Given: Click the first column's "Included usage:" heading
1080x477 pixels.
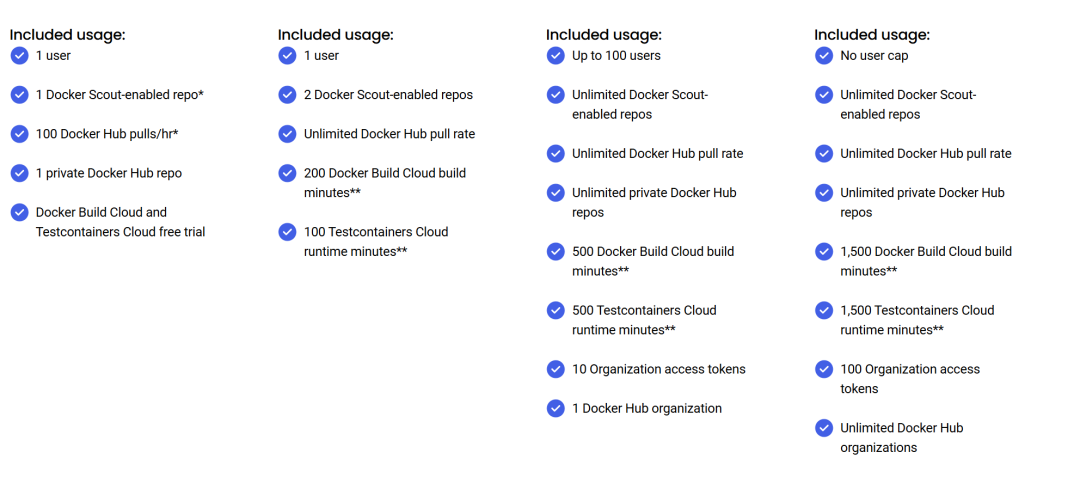Looking at the screenshot, I should 68,35.
